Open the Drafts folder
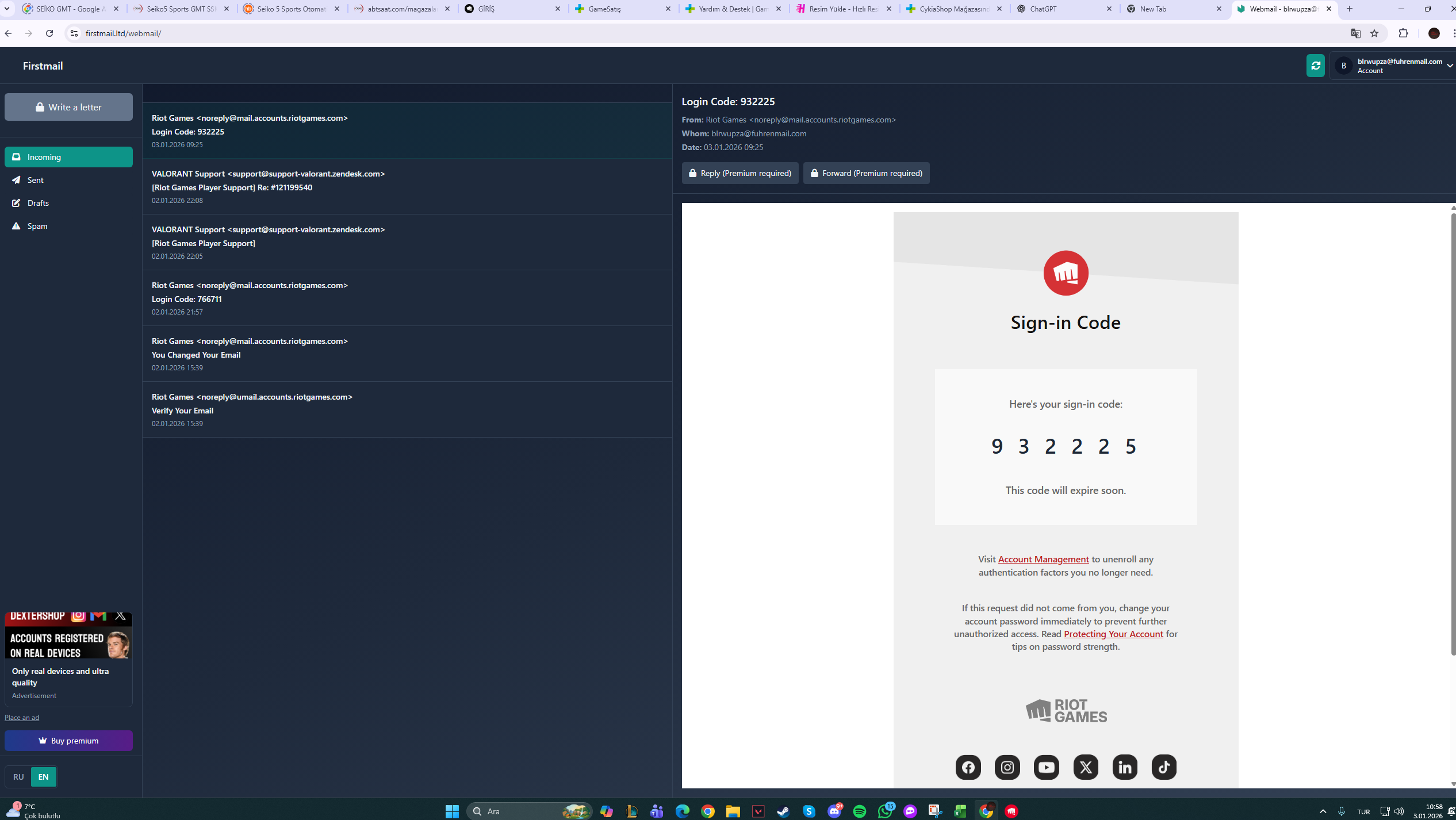Screen dimensions: 1456x820 [68, 203]
